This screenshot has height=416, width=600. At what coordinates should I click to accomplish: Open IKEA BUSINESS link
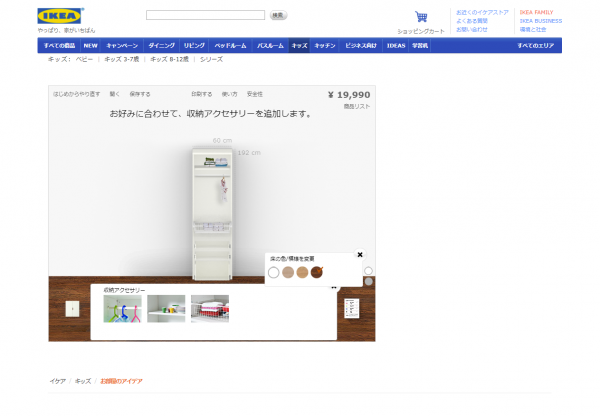tap(541, 21)
